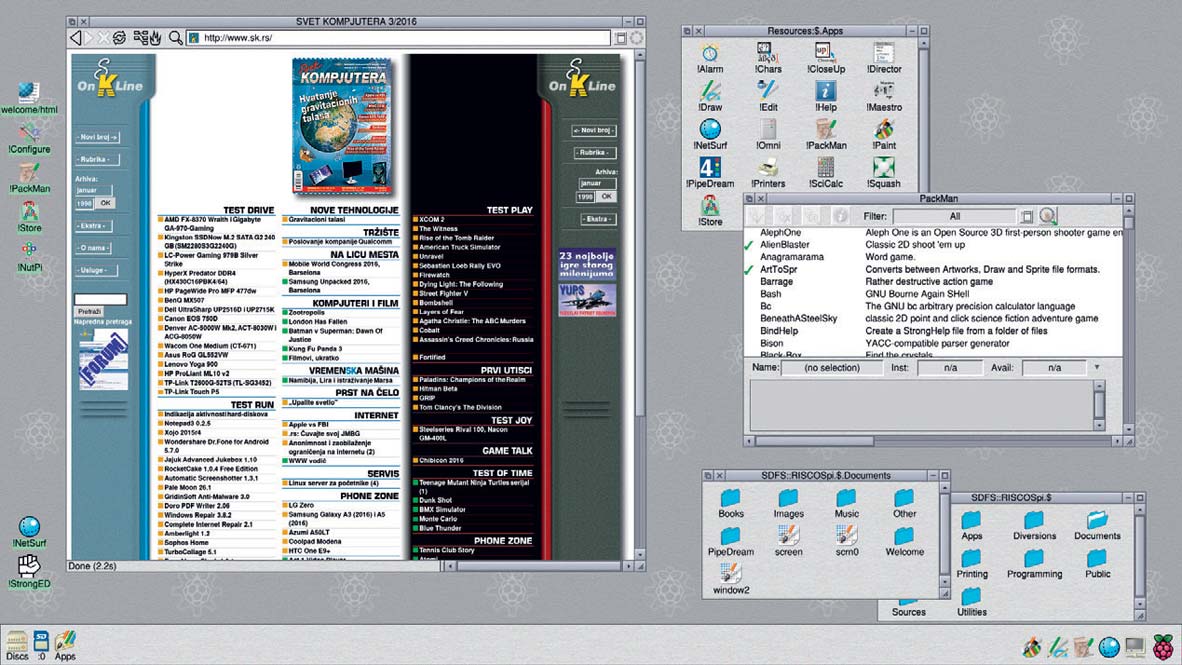Open the left sidebar Rubrika menu item

[96, 160]
